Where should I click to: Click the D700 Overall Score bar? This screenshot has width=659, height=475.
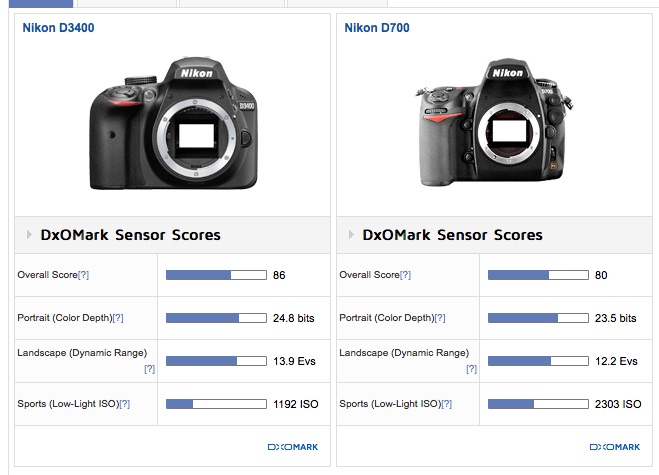coord(538,275)
